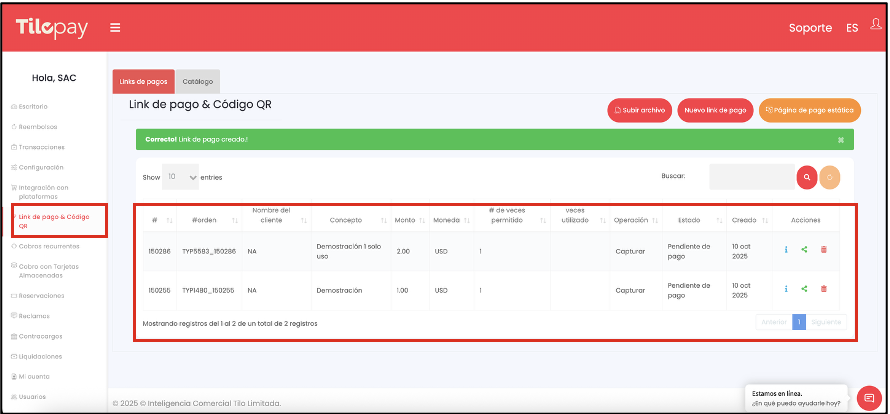Sort table by Estado column

click(690, 219)
